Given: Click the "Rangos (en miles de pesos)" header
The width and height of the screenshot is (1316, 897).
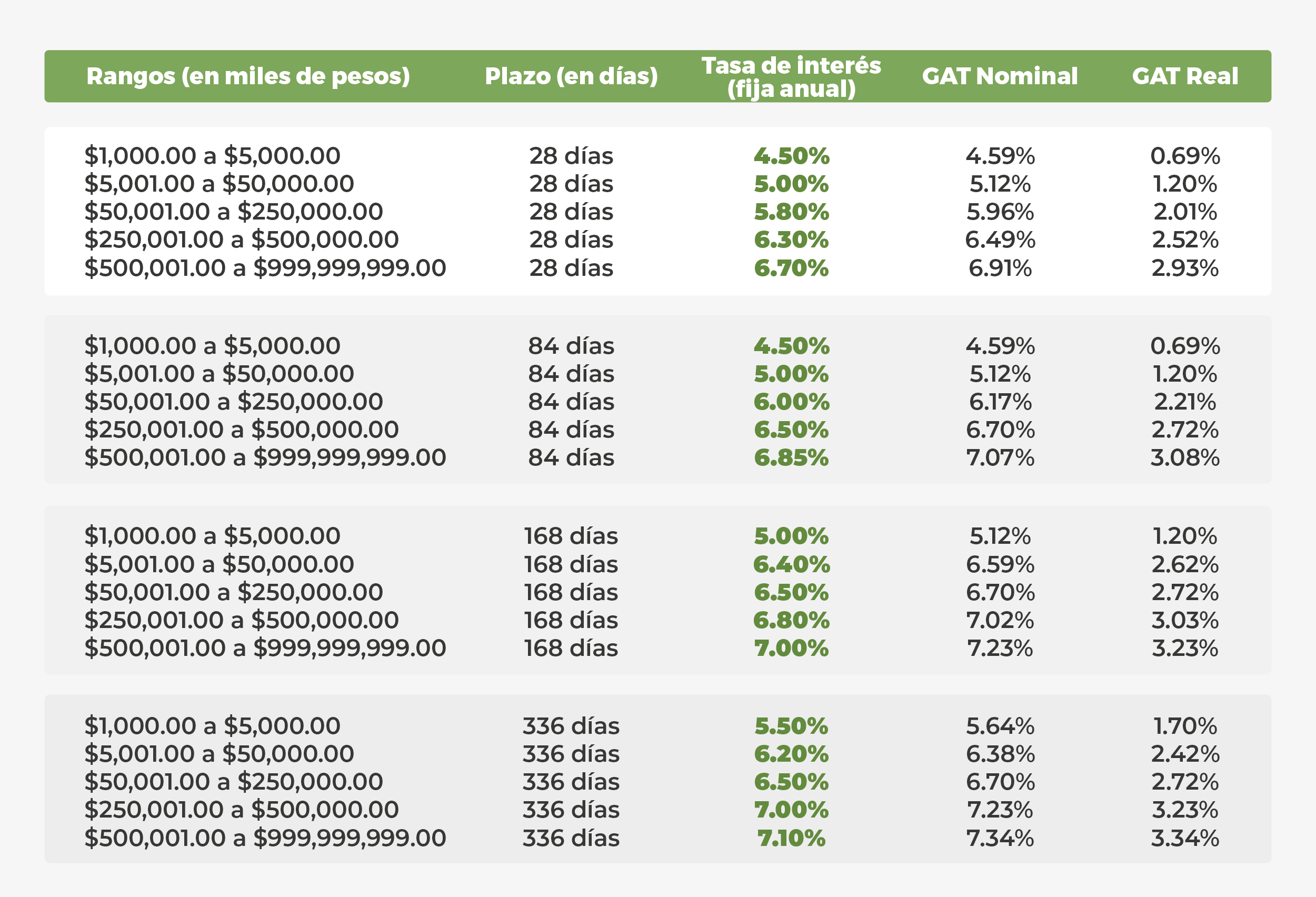Looking at the screenshot, I should [248, 76].
